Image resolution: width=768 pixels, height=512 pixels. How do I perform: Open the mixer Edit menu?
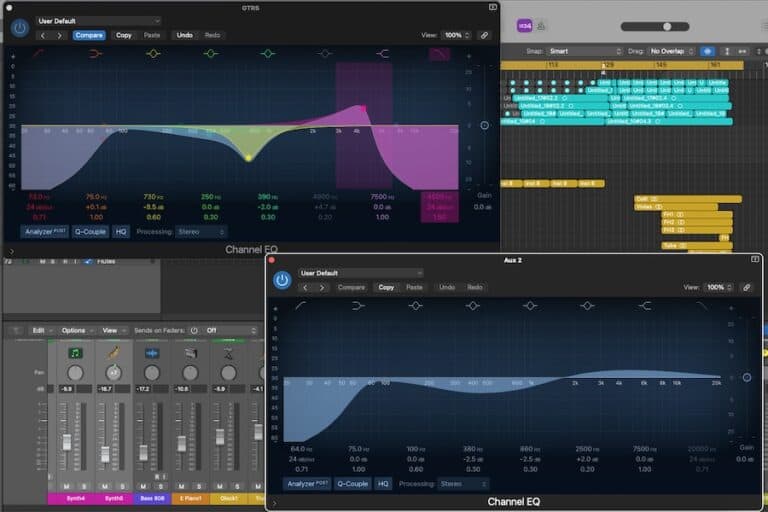42,331
